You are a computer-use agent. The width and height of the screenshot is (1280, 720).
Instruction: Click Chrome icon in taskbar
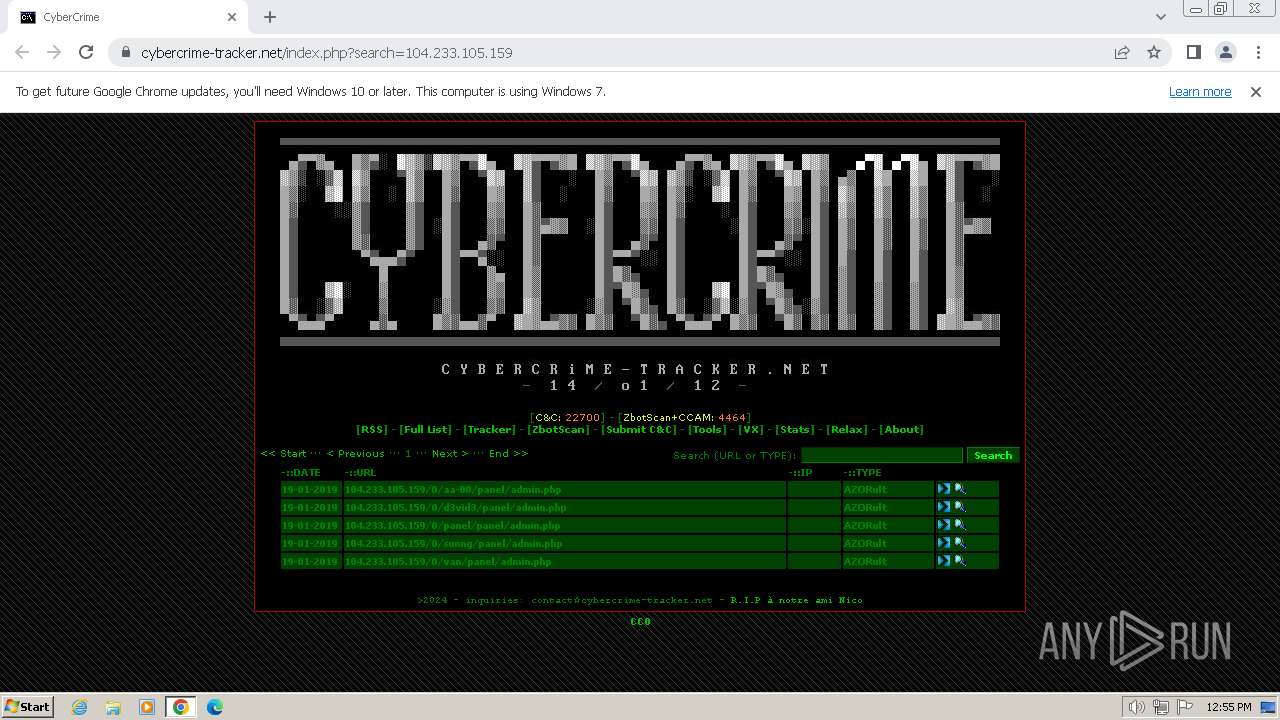pos(181,707)
